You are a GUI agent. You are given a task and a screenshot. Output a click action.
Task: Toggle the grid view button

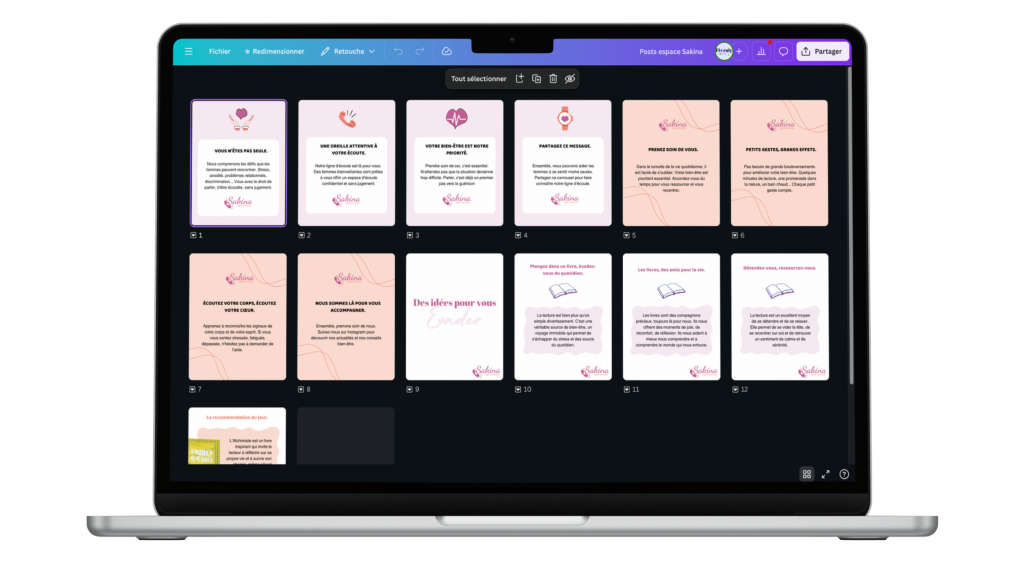(807, 474)
